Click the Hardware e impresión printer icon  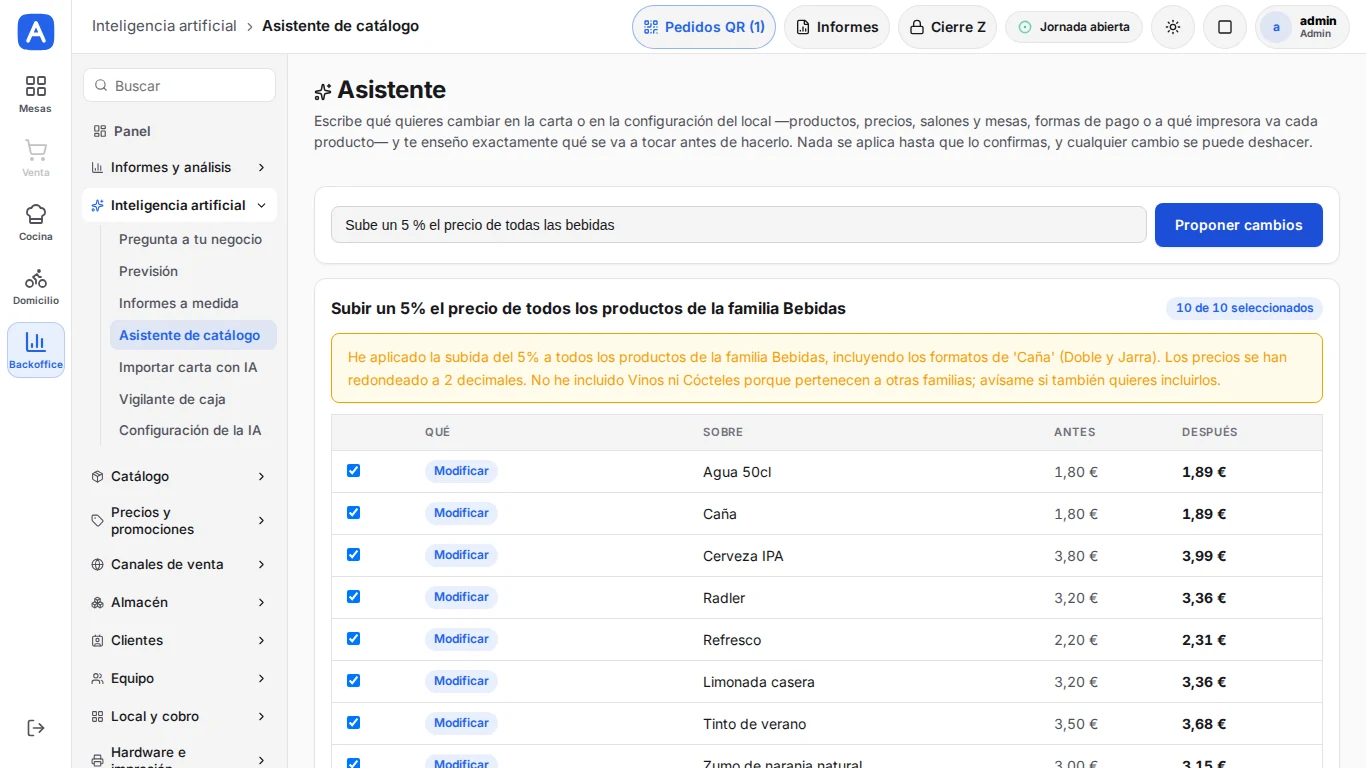coord(98,760)
